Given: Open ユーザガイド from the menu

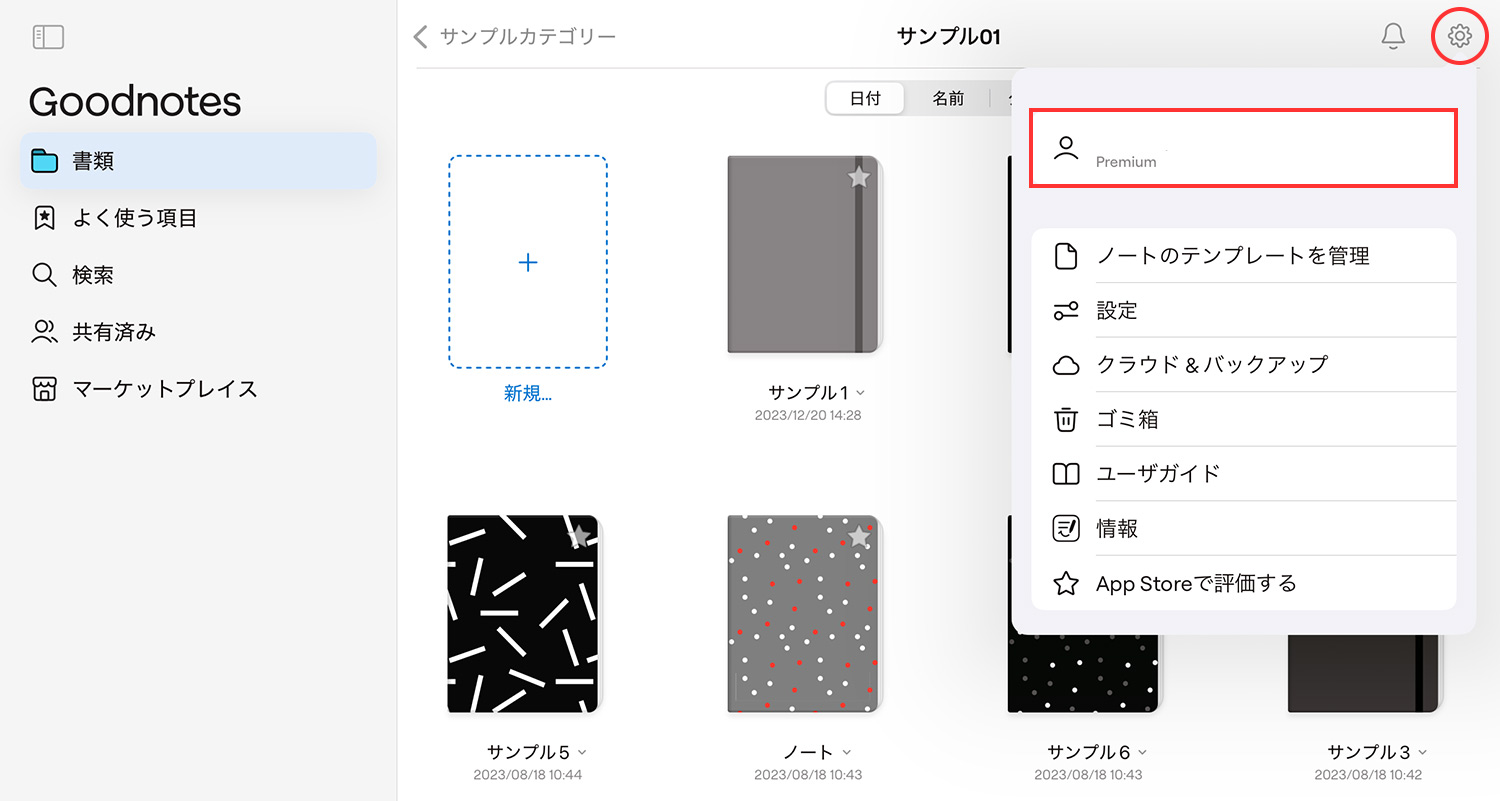Looking at the screenshot, I should (1243, 474).
